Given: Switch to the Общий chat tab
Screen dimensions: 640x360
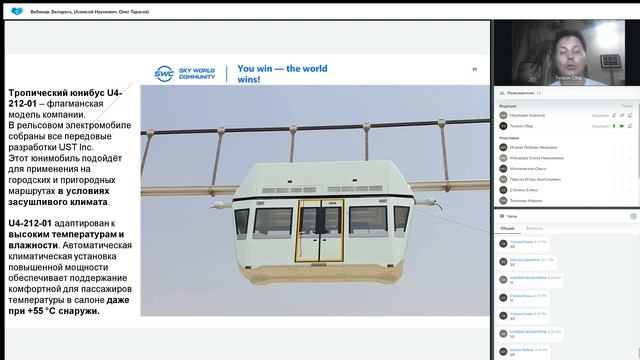Looking at the screenshot, I should click(507, 229).
